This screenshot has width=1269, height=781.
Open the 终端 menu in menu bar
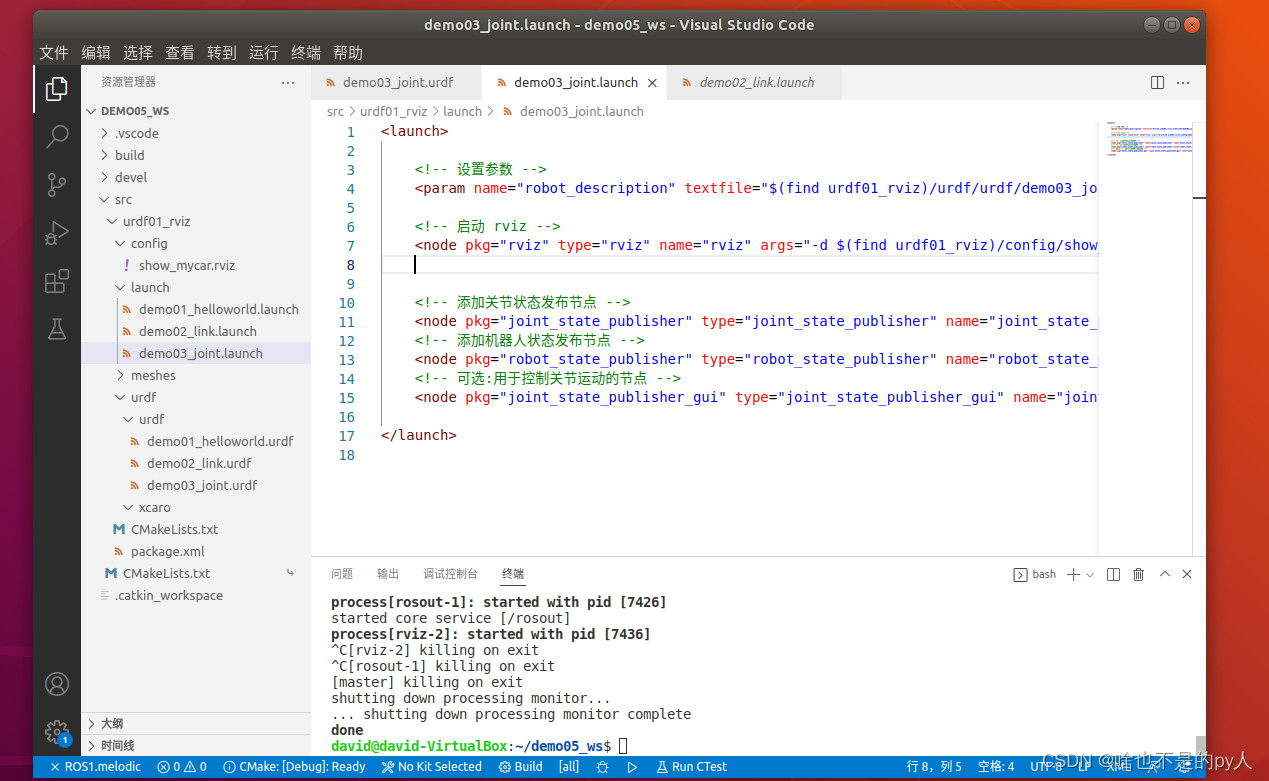[x=306, y=53]
